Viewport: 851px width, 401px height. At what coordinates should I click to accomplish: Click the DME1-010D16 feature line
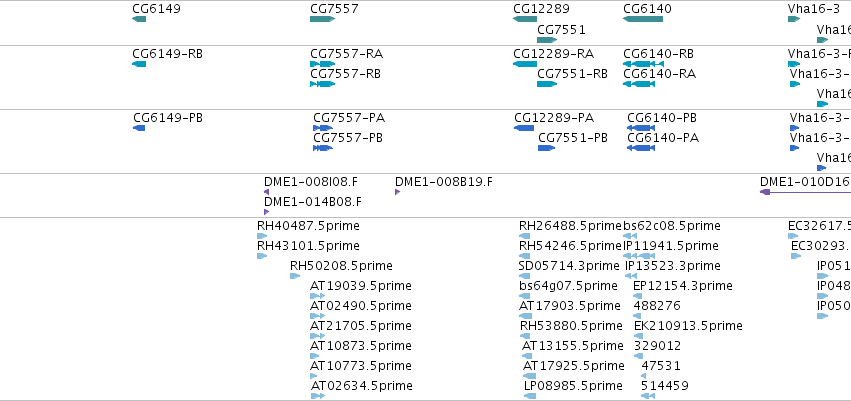(805, 192)
